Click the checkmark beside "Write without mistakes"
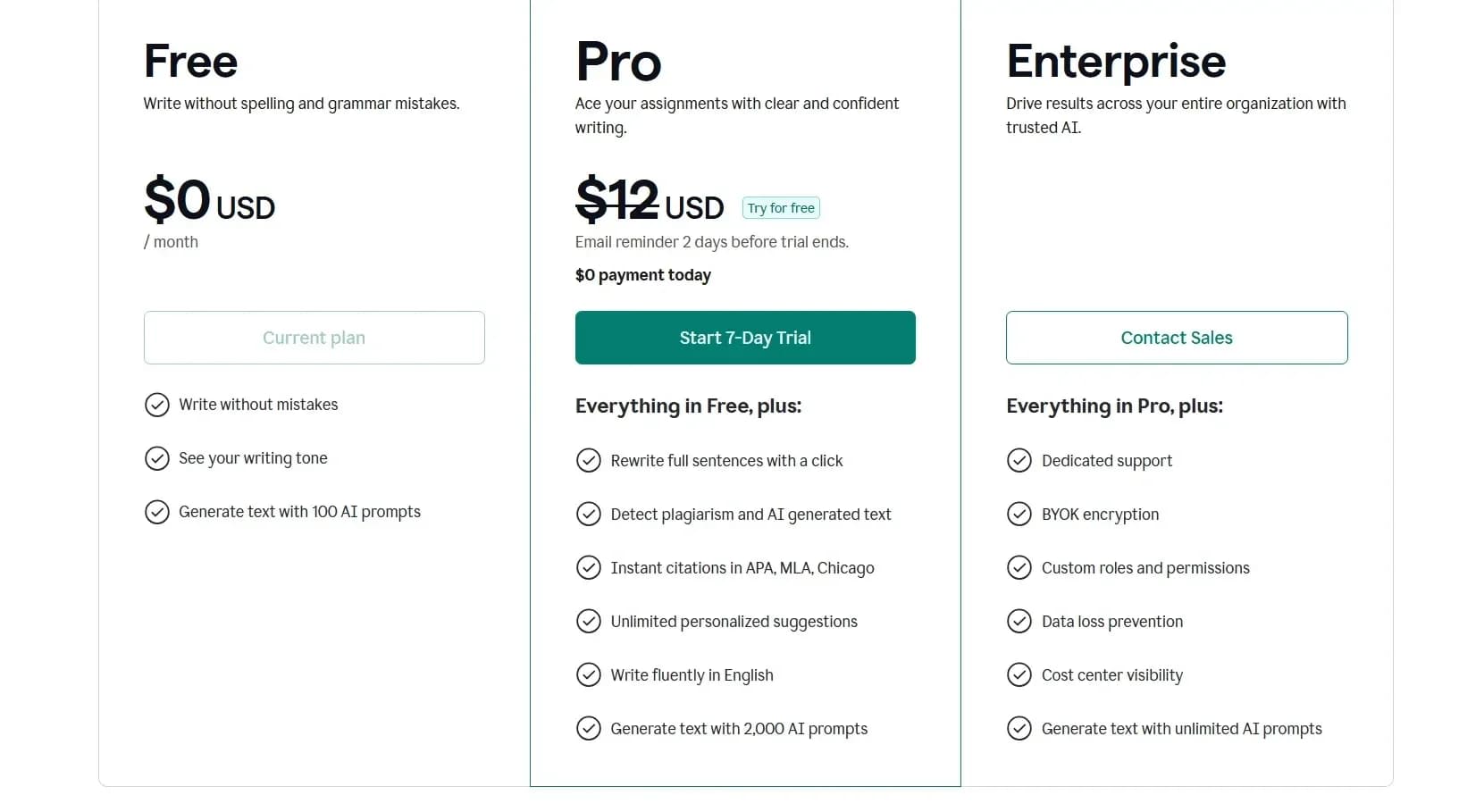Viewport: 1459px width, 812px height. point(156,405)
